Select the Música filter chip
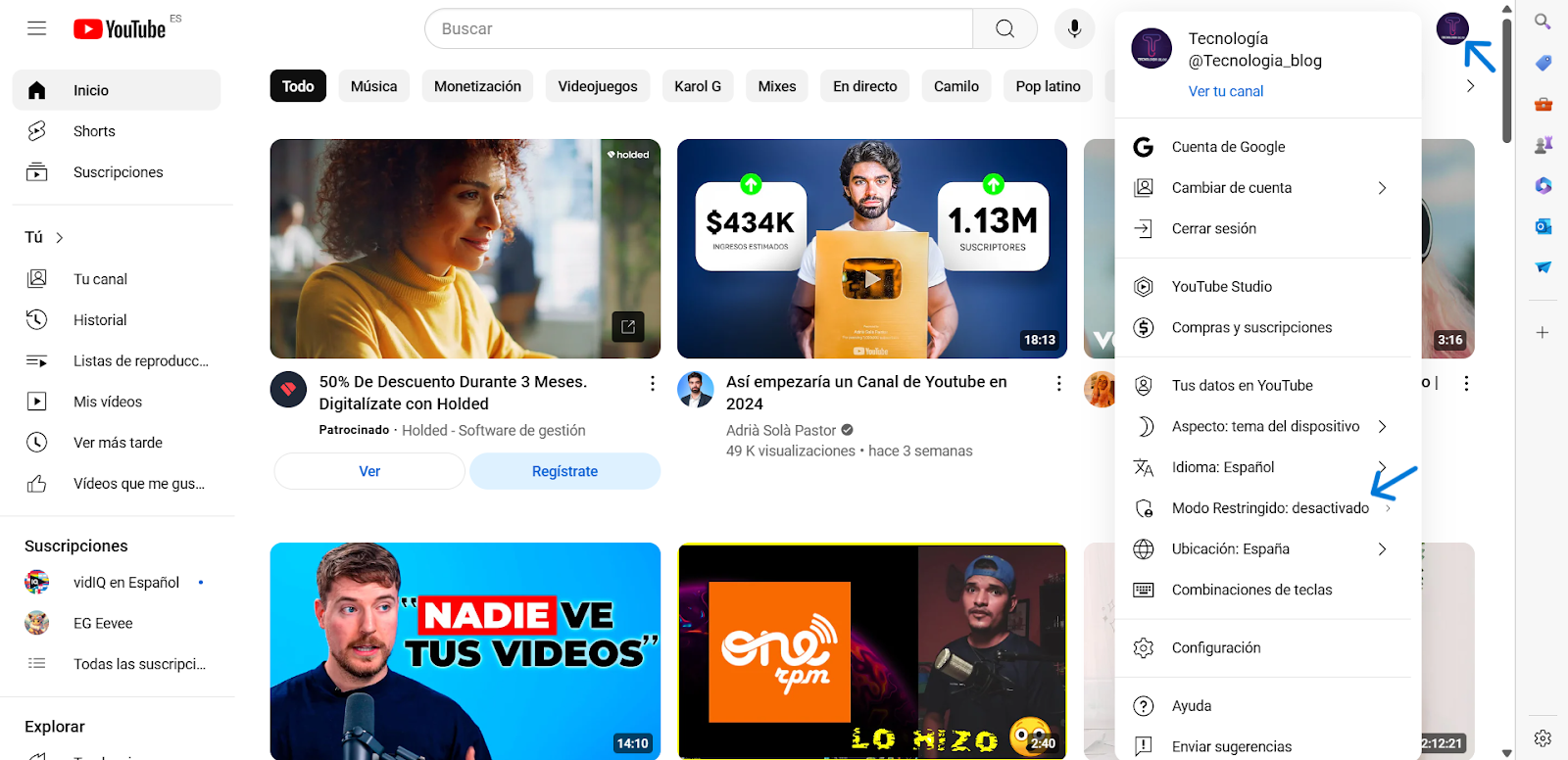 [x=374, y=86]
